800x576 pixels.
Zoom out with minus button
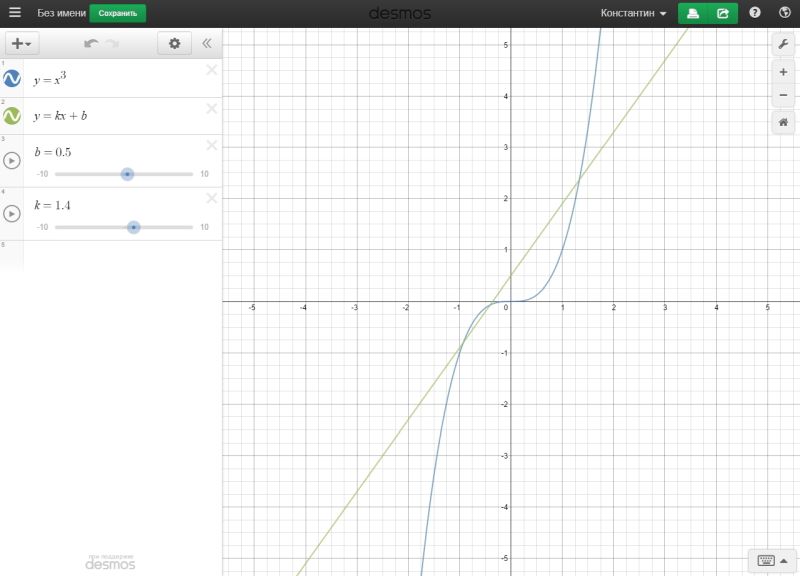click(783, 95)
